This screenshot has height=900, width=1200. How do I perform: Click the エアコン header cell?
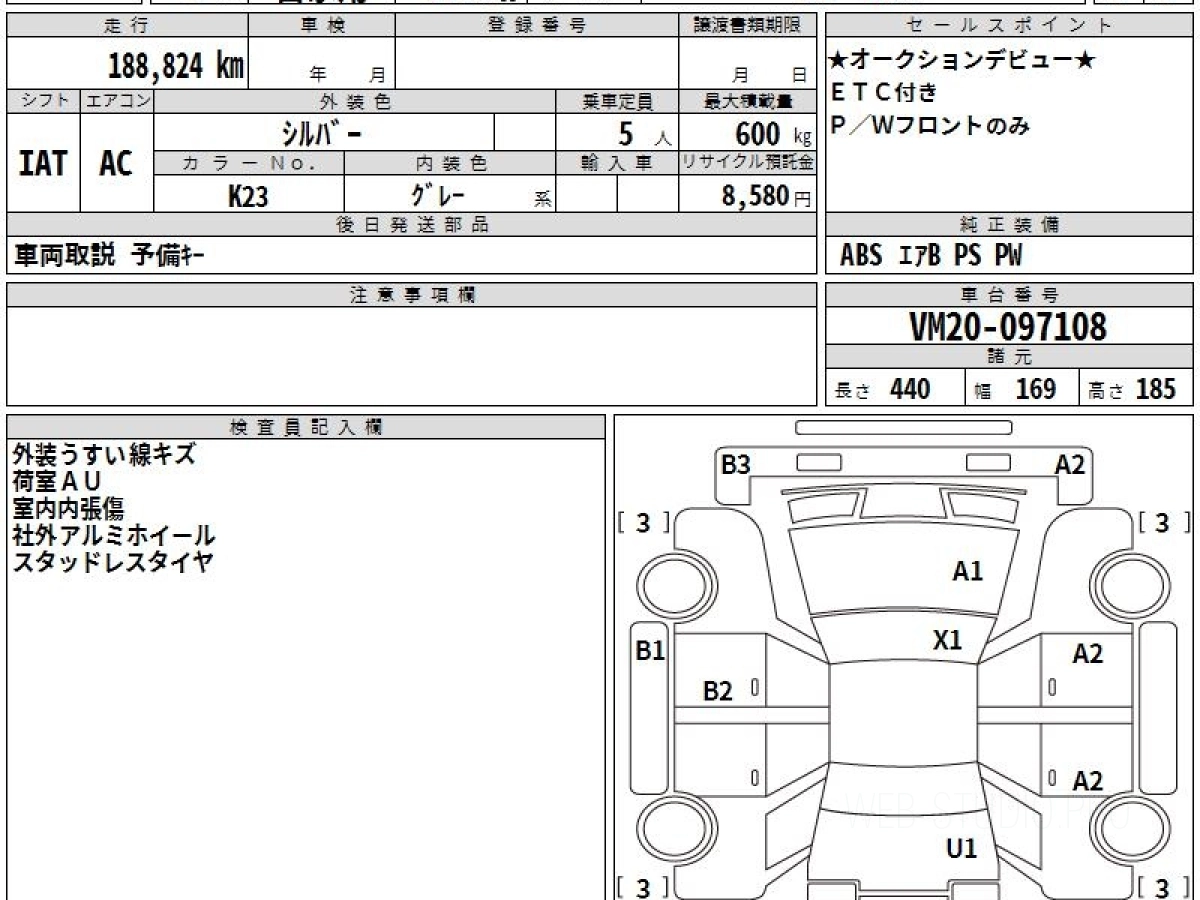coord(117,101)
